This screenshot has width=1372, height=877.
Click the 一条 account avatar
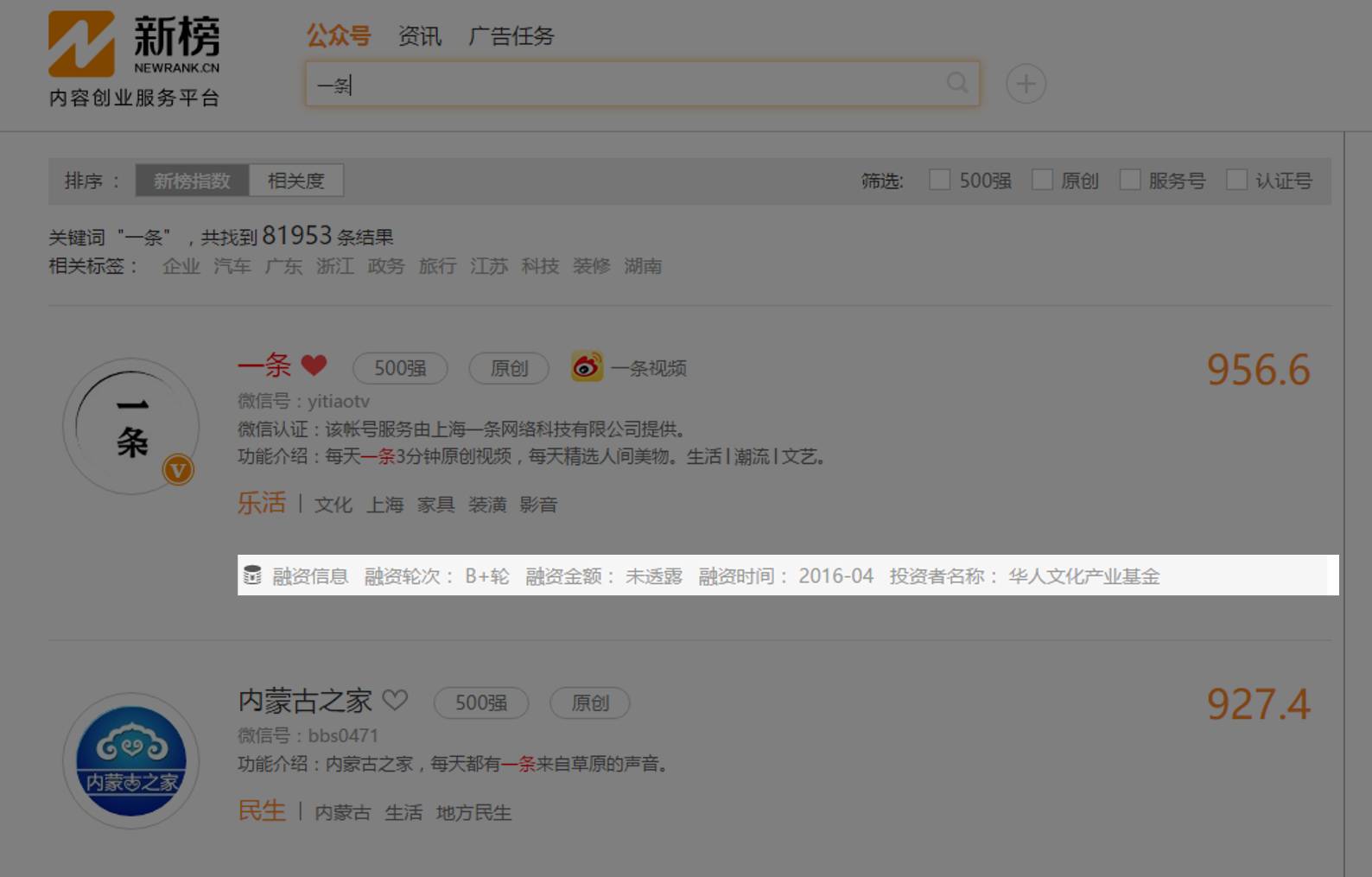pyautogui.click(x=131, y=426)
